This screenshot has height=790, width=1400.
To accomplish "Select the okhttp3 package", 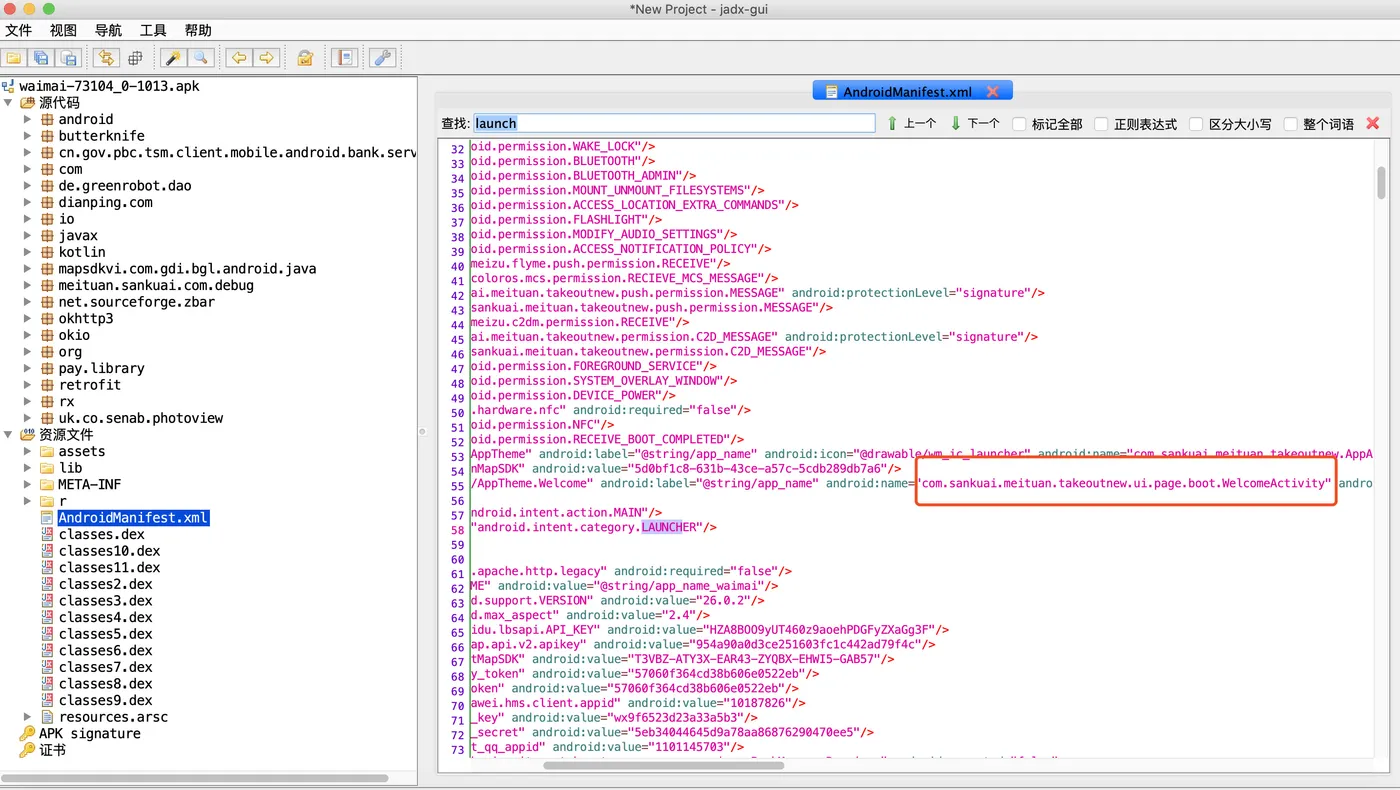I will [85, 318].
